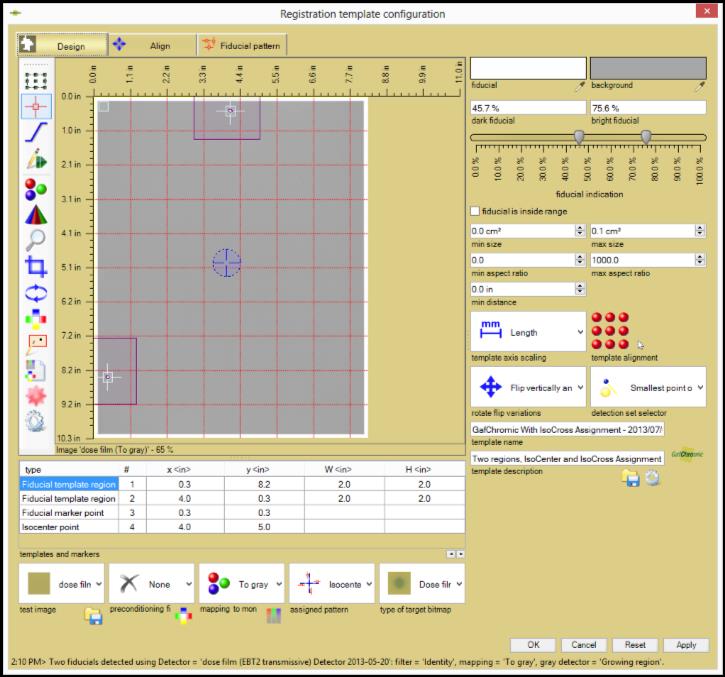Click the red gear icon in sidebar
Image resolution: width=725 pixels, height=677 pixels.
click(x=36, y=396)
